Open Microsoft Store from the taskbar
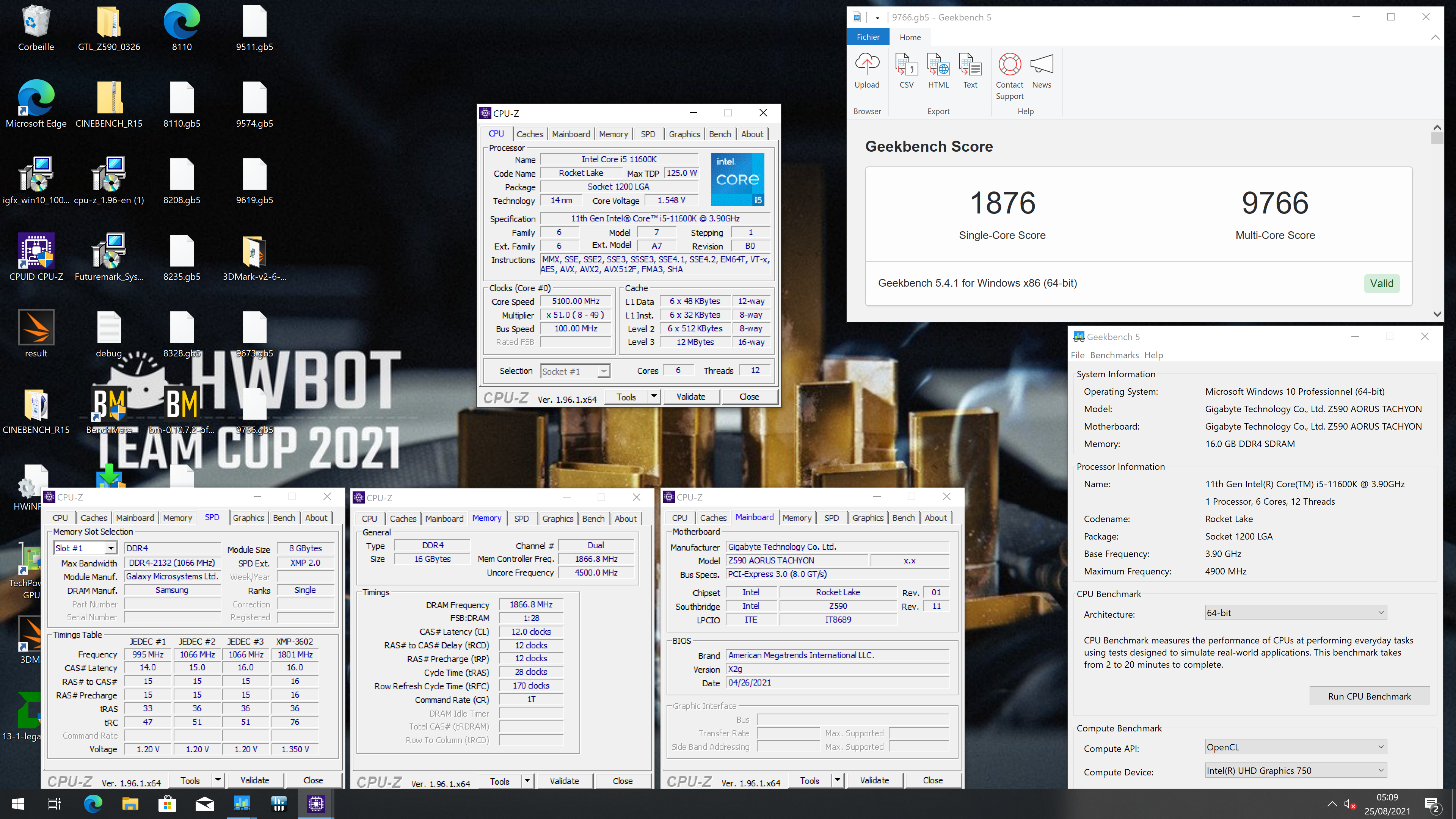1456x819 pixels. (167, 803)
